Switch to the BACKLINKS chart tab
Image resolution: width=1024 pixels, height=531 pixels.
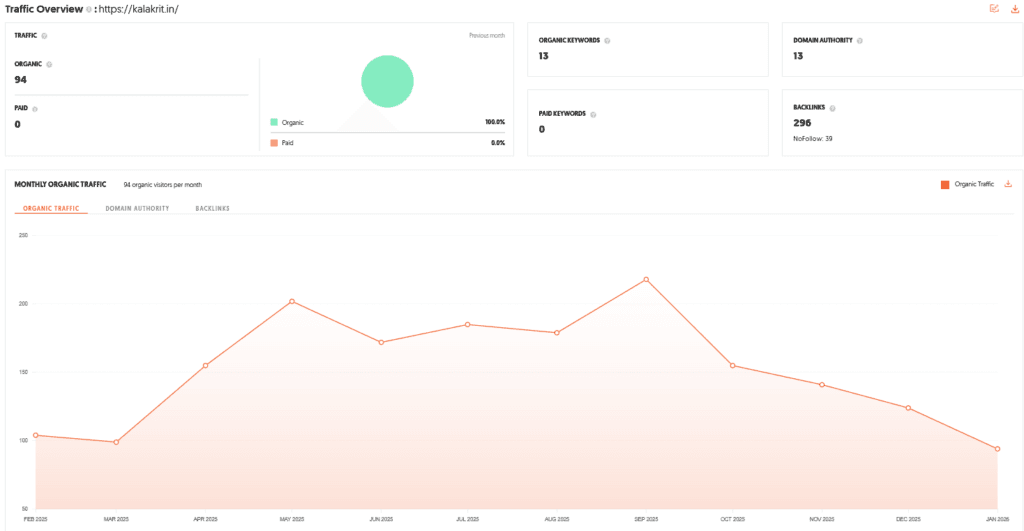[212, 208]
